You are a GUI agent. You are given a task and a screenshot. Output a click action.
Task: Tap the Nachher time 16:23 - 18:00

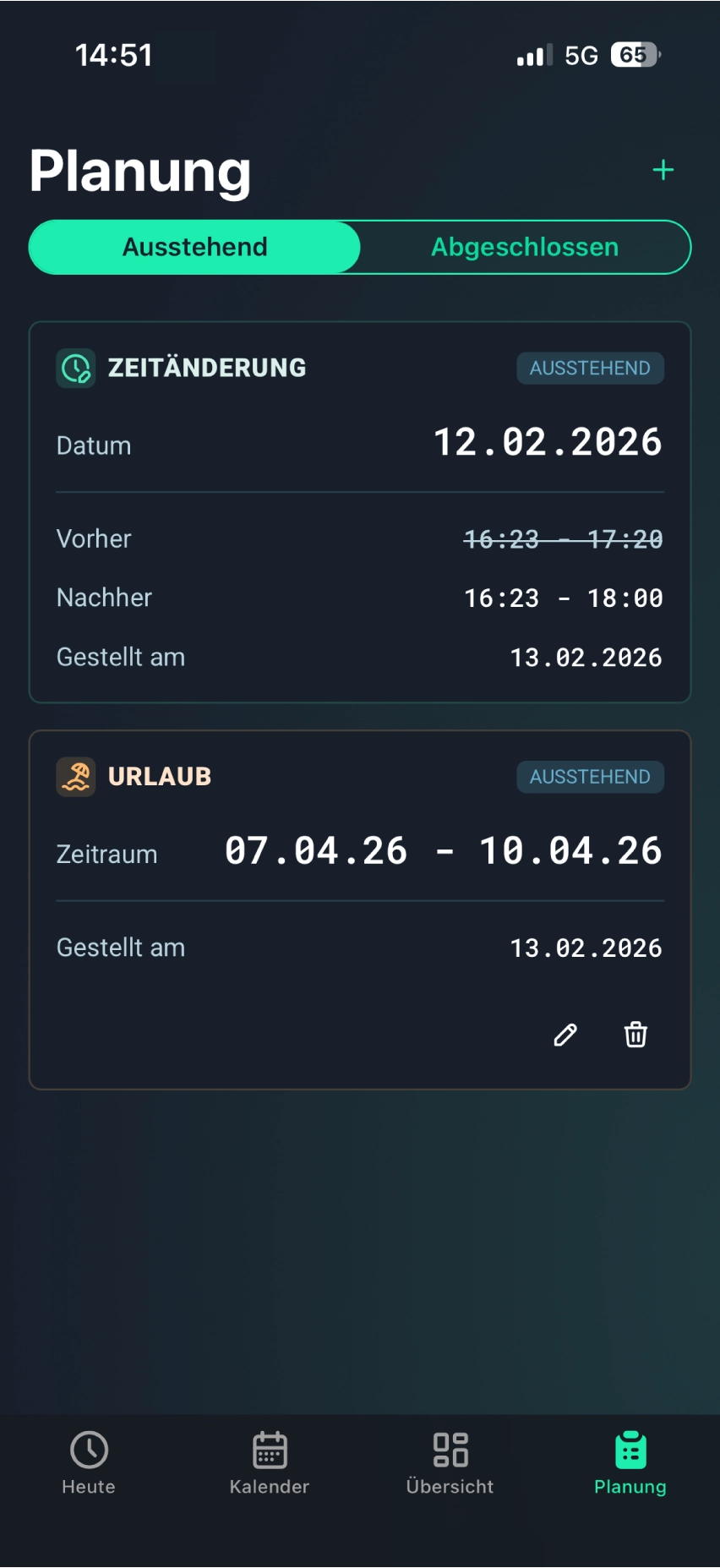coord(564,598)
